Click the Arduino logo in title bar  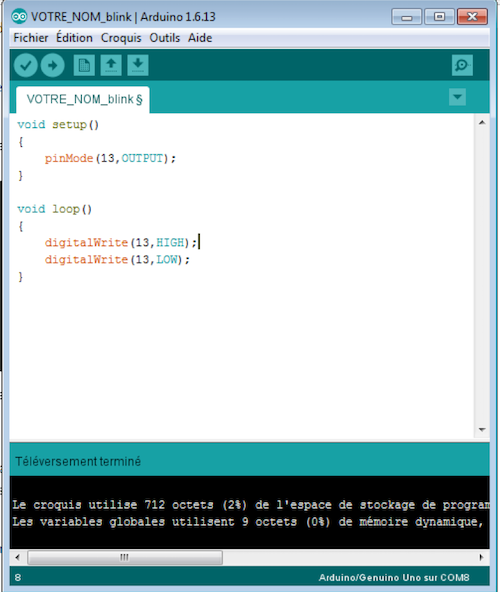[x=19, y=17]
